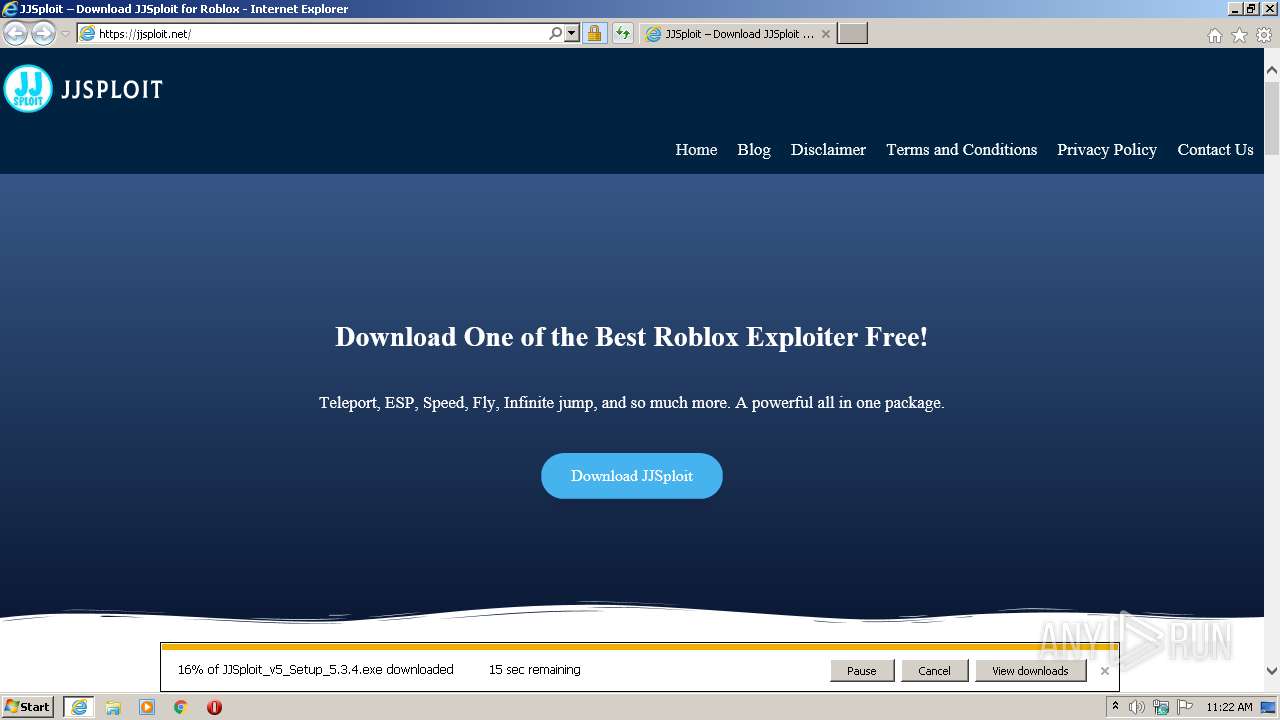Click the Action Center flag icon
Screen dimensions: 1280x720
(1185, 707)
